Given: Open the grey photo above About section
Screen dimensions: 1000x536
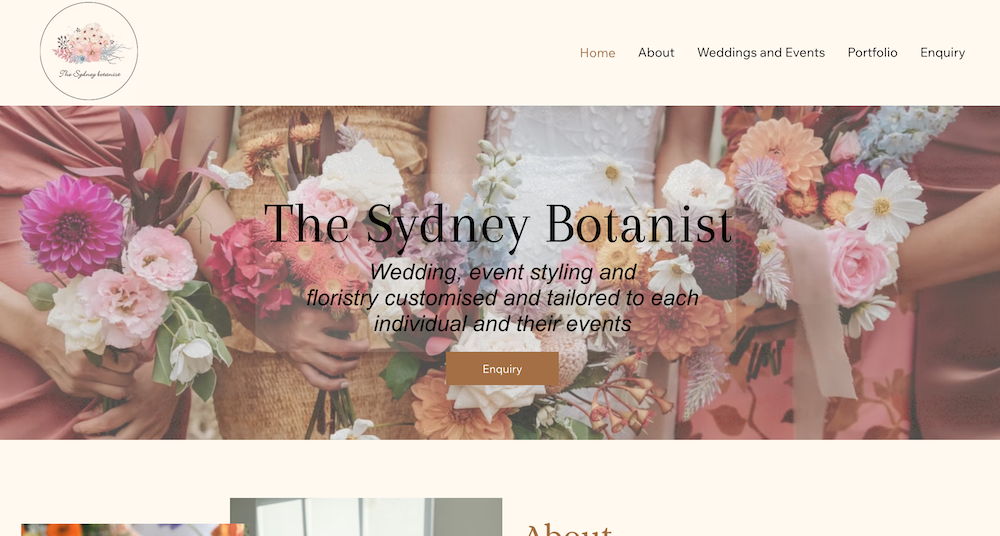Looking at the screenshot, I should click(x=365, y=517).
